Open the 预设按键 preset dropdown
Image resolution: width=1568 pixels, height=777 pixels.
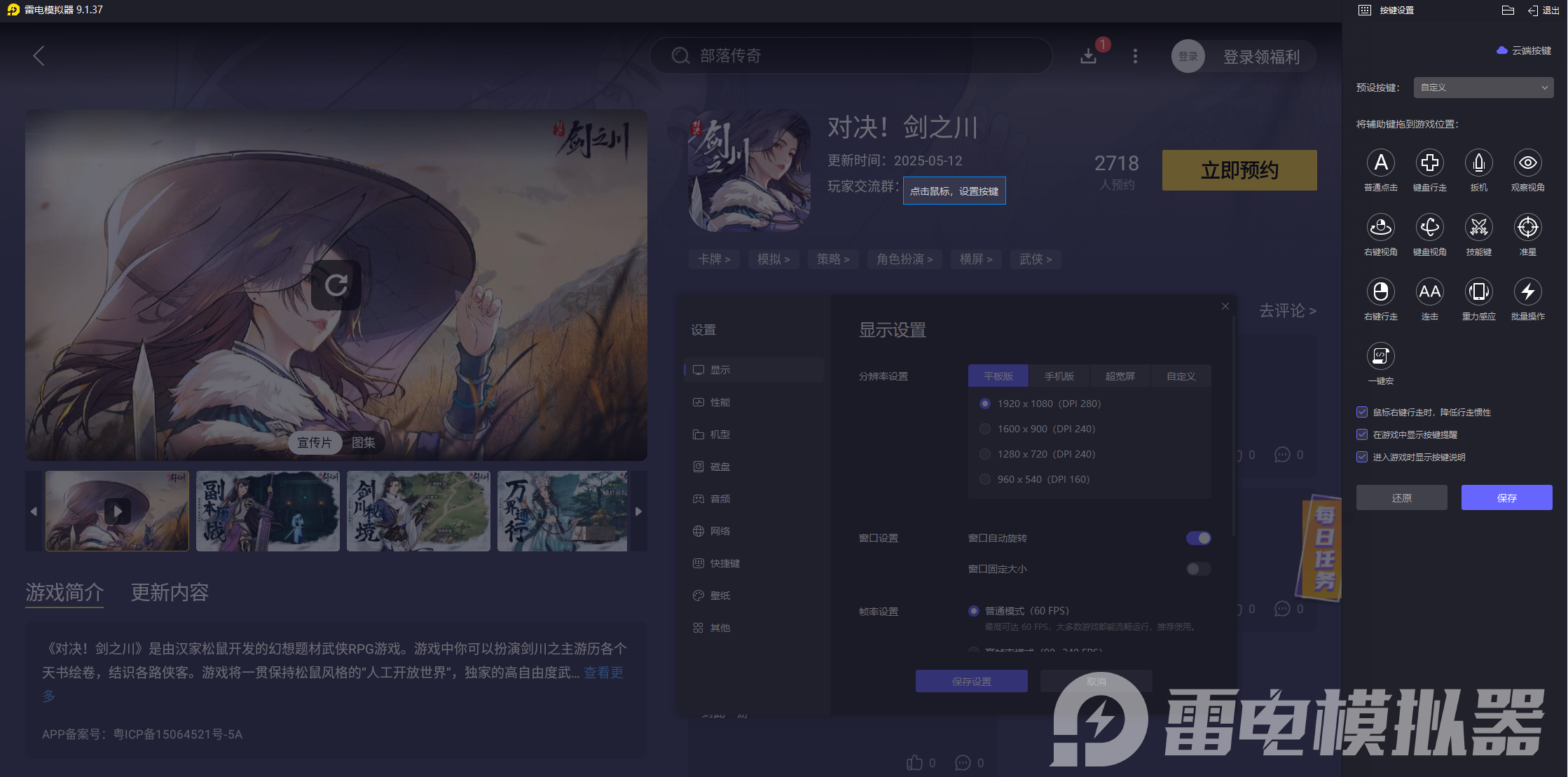tap(1483, 87)
